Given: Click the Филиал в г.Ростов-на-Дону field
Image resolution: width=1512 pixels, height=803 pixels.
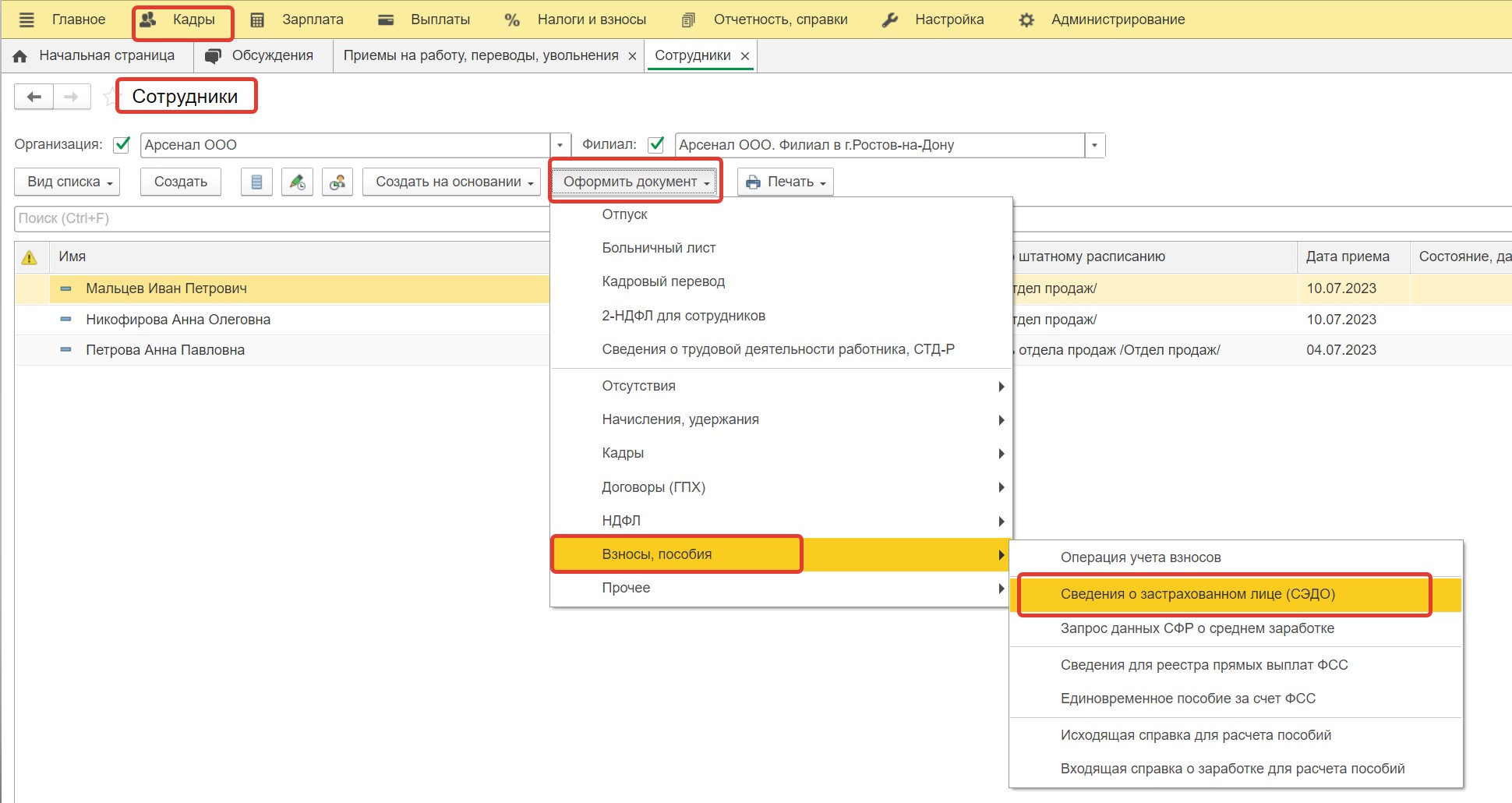Looking at the screenshot, I should (880, 145).
